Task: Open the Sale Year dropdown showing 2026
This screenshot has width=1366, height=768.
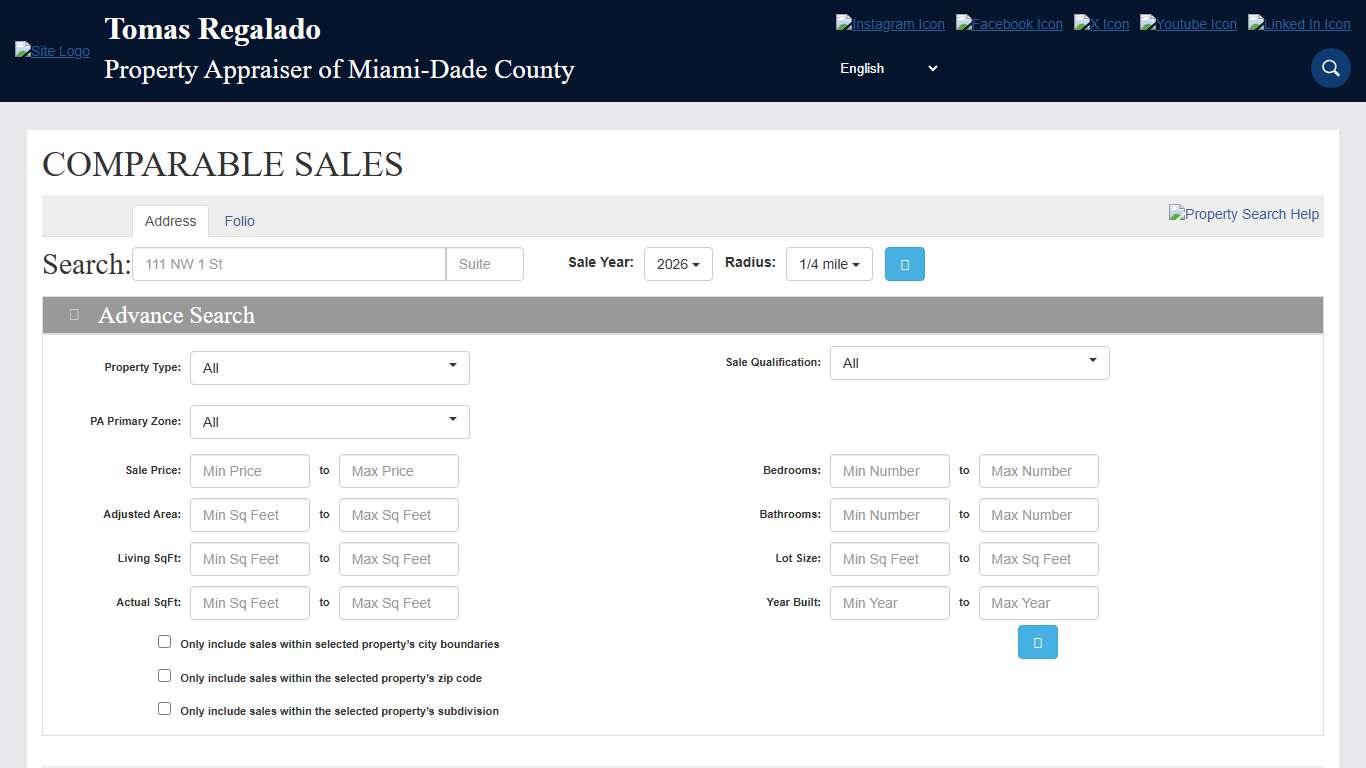Action: point(678,264)
